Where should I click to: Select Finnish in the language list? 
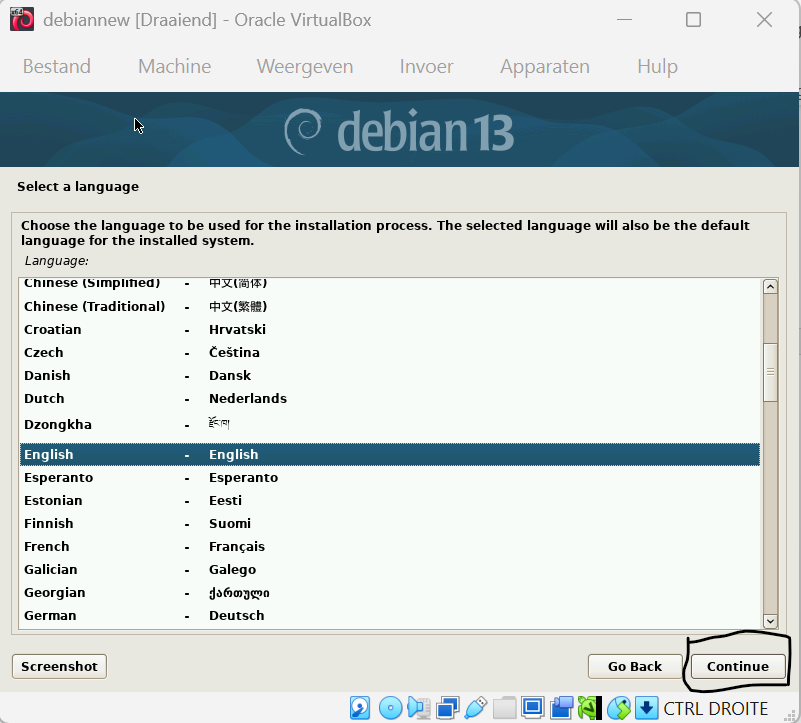(390, 524)
